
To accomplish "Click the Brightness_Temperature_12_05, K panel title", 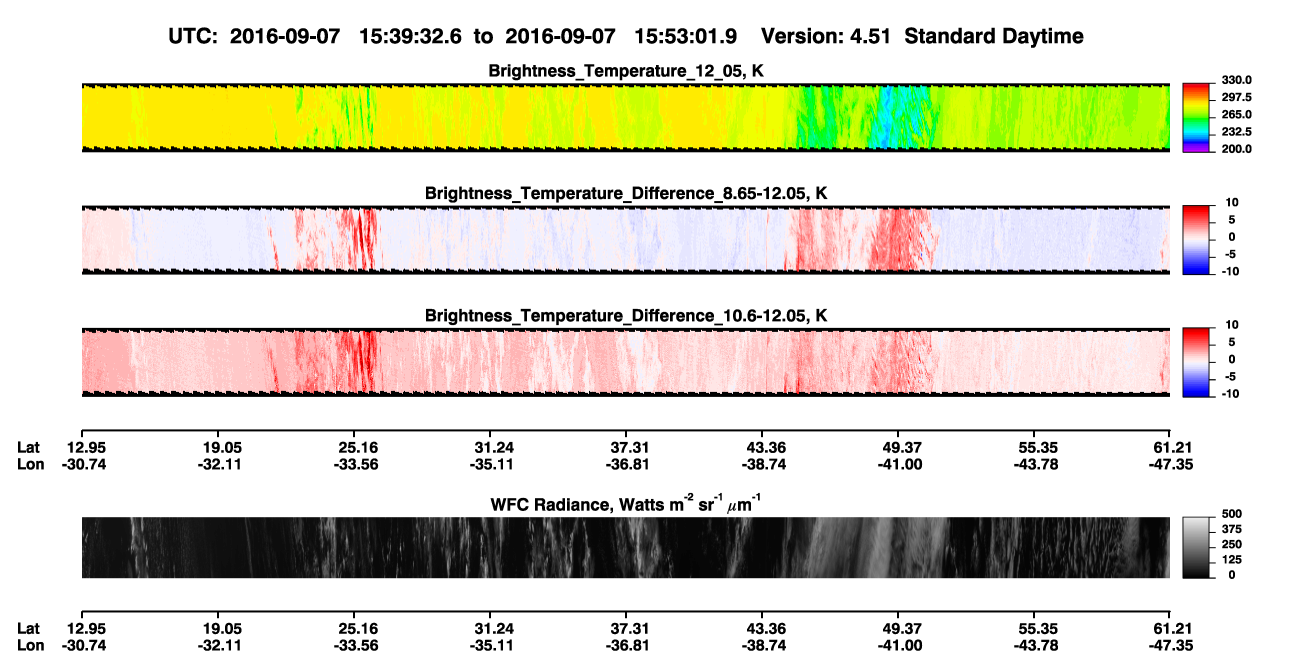I will [x=626, y=71].
